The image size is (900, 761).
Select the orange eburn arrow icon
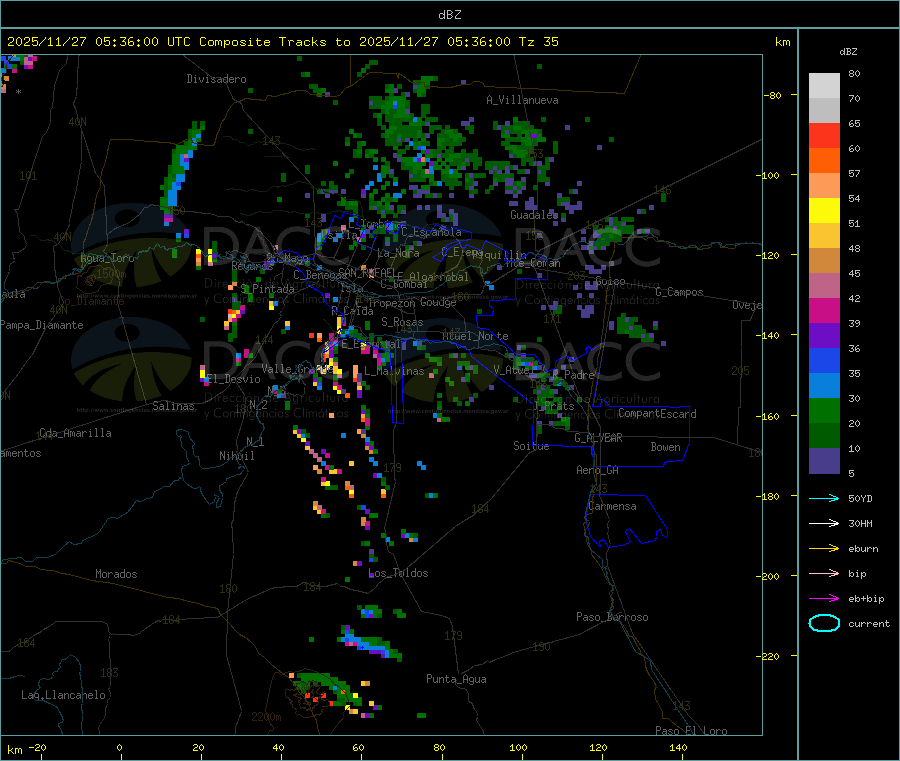click(824, 548)
